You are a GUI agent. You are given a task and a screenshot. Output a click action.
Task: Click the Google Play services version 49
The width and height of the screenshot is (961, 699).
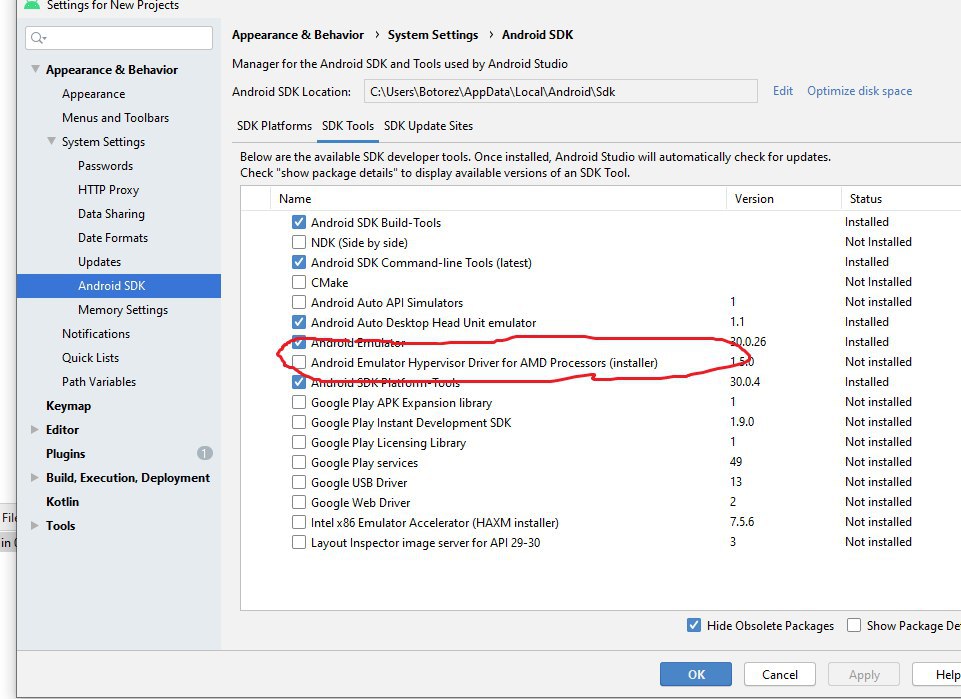point(735,461)
